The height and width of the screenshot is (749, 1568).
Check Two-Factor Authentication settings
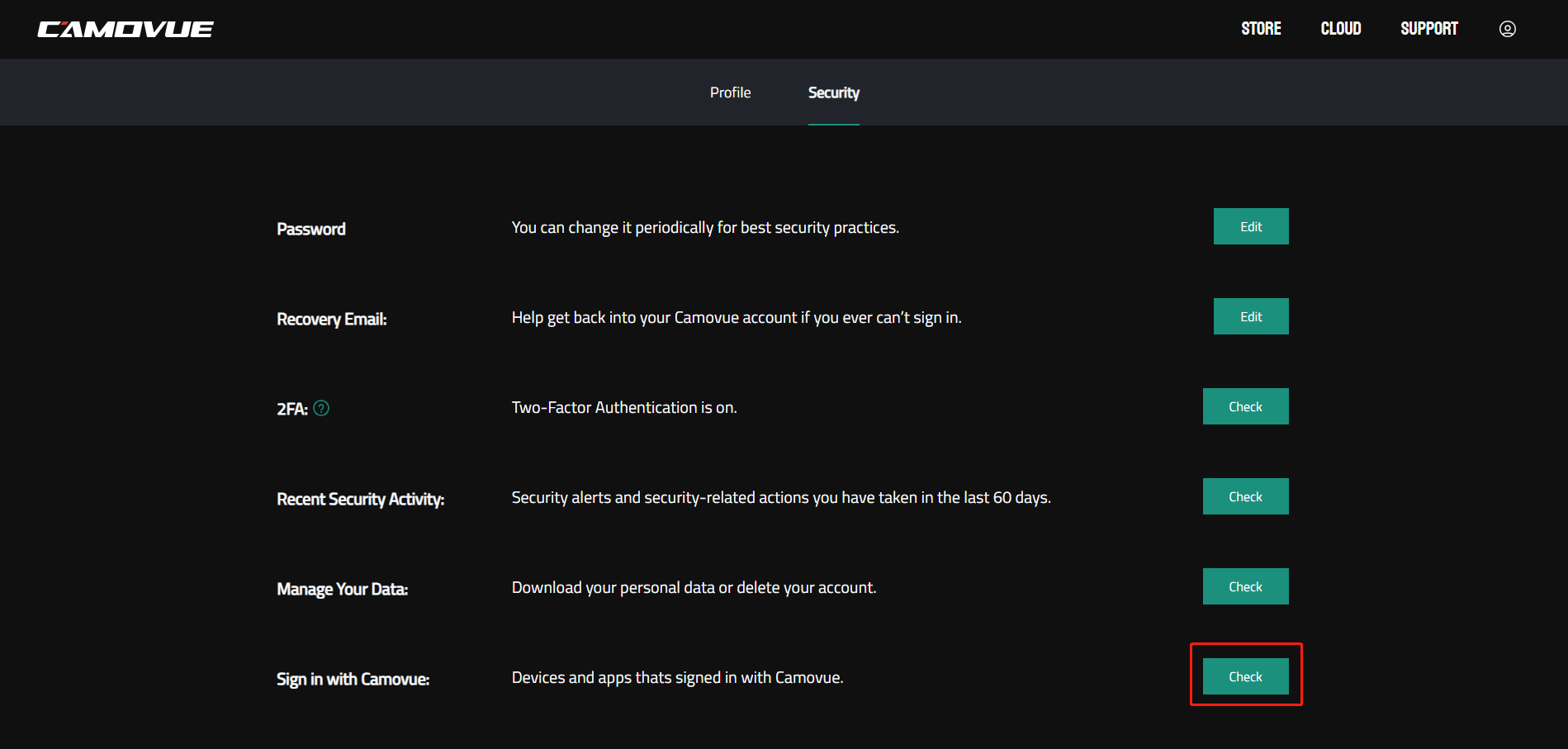[1245, 406]
